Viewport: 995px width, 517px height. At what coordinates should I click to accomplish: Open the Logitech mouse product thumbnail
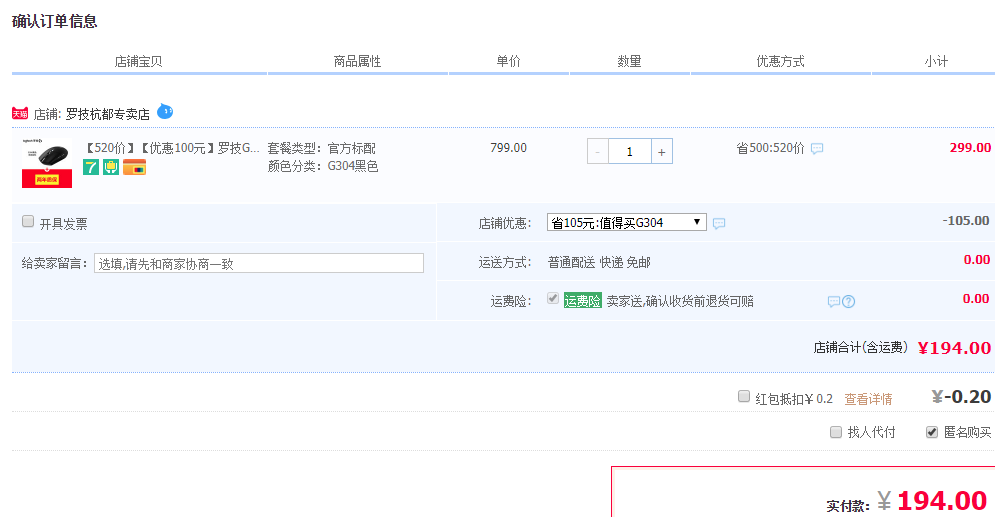pyautogui.click(x=47, y=162)
